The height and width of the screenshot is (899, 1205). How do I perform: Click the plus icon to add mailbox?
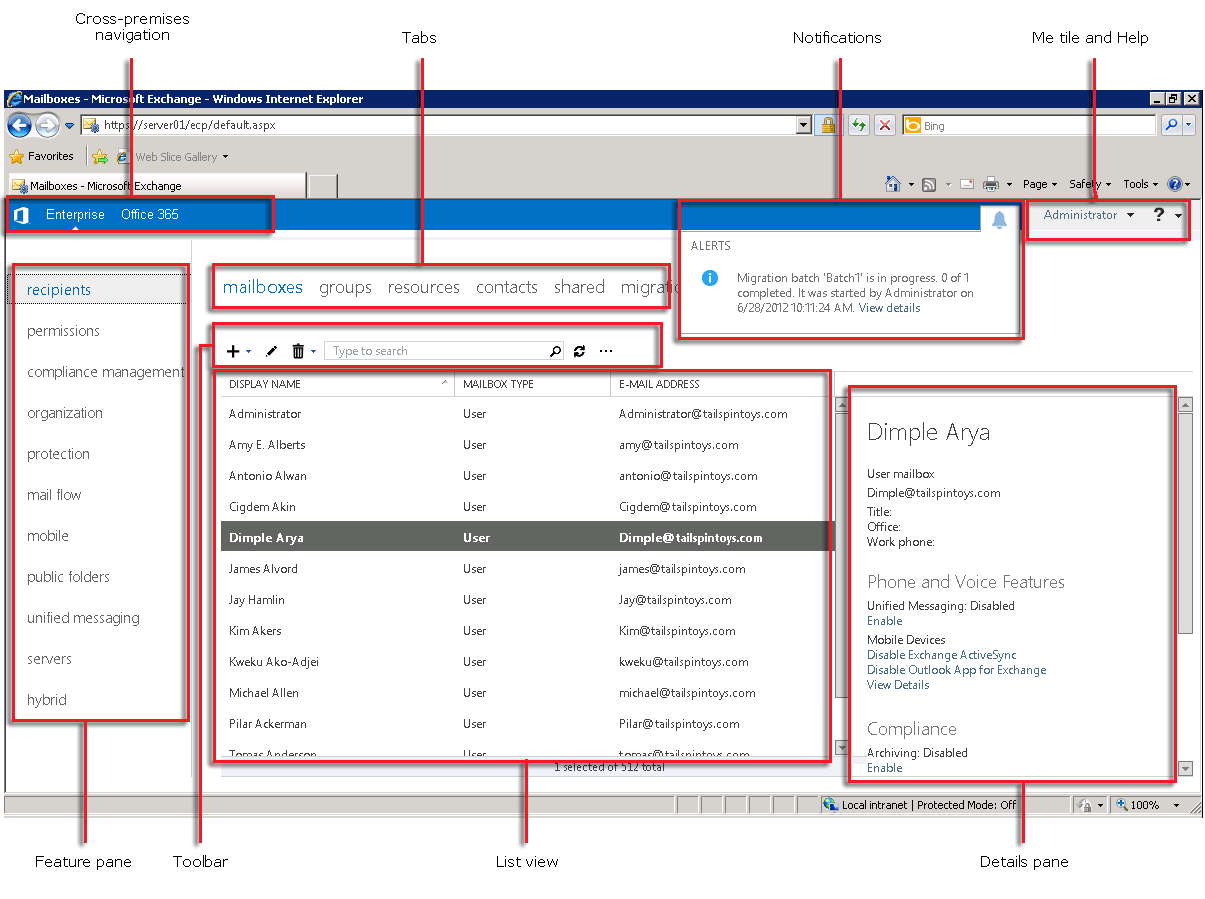233,351
